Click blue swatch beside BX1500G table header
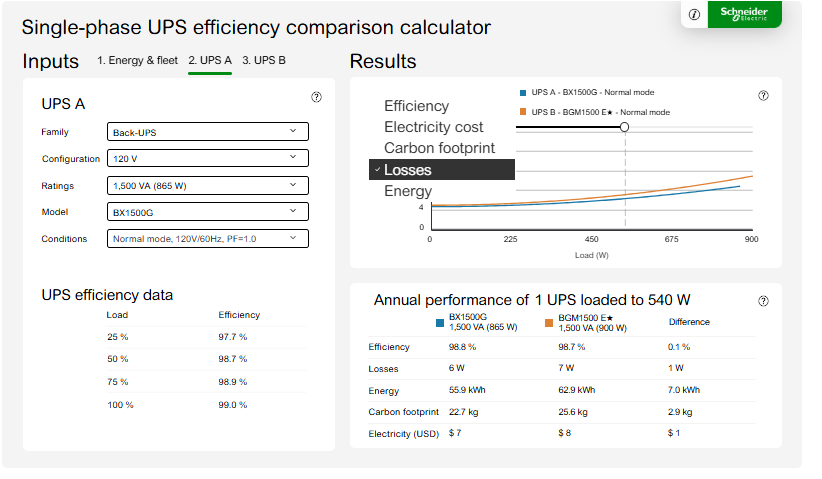822x479 pixels. pyautogui.click(x=440, y=323)
